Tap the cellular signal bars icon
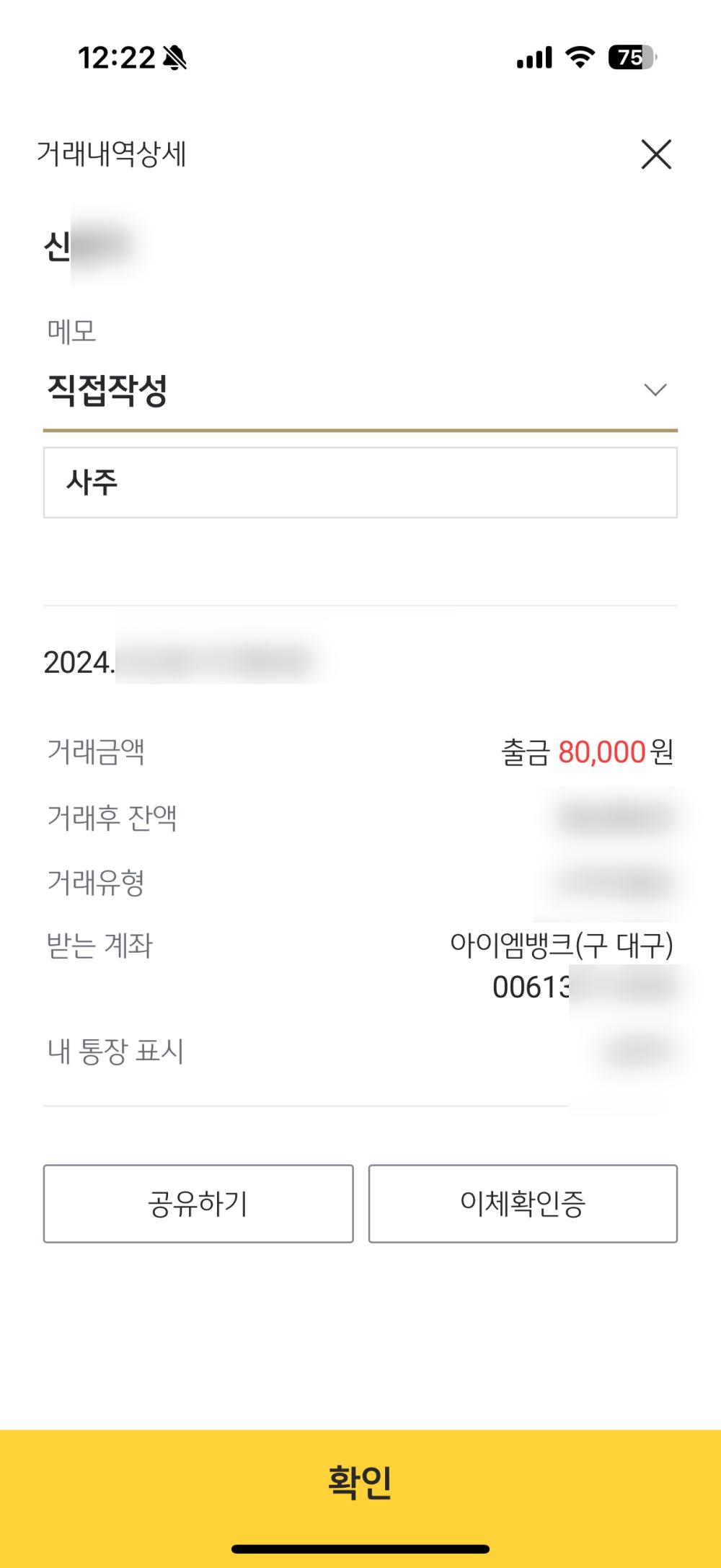The image size is (721, 1568). click(x=534, y=58)
